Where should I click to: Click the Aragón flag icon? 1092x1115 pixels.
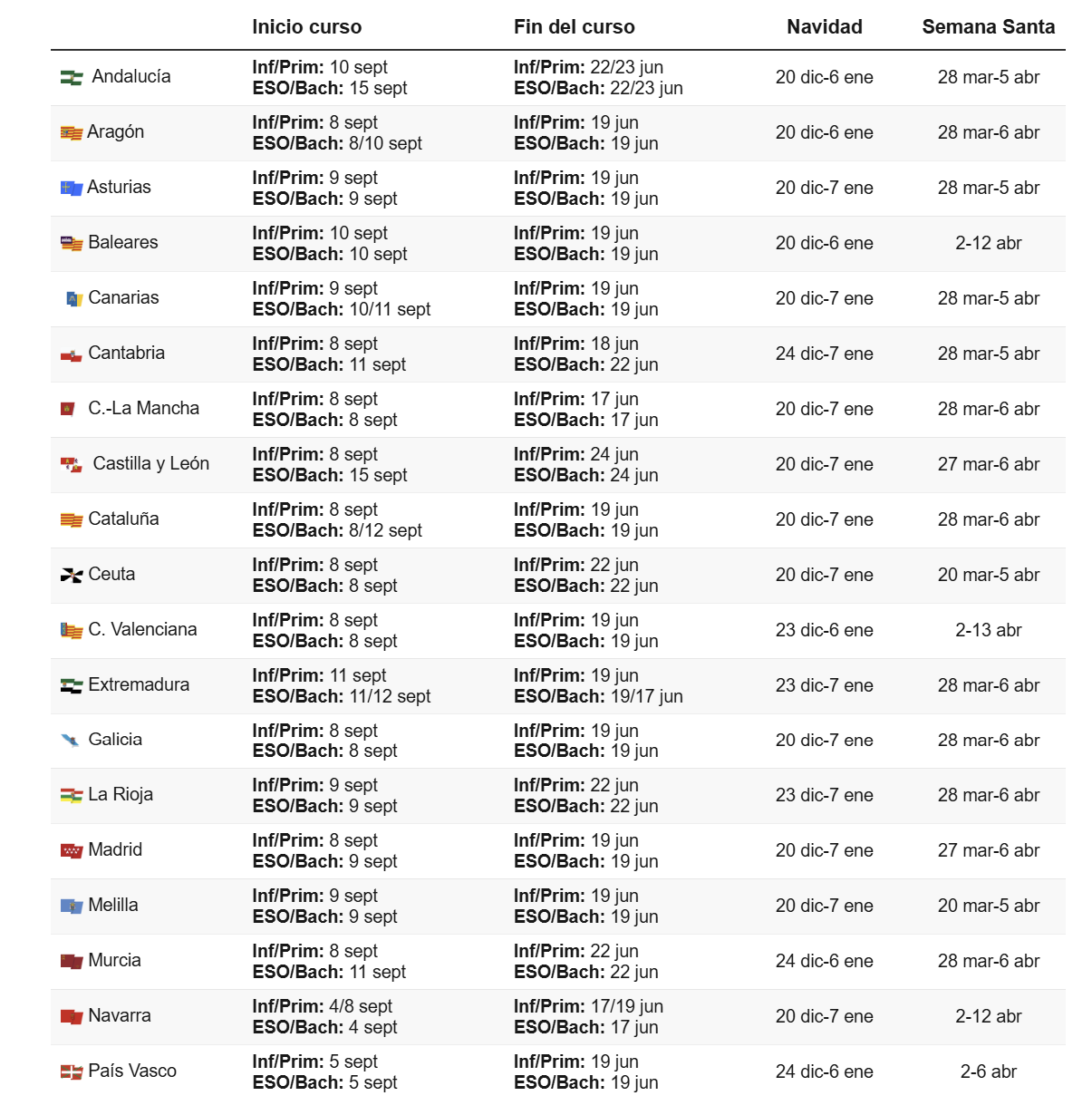[x=72, y=133]
